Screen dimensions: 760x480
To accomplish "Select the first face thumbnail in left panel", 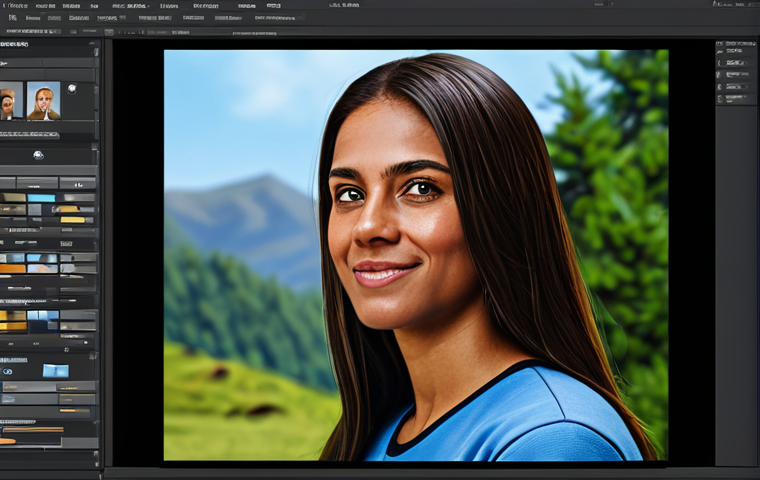I will (8, 102).
